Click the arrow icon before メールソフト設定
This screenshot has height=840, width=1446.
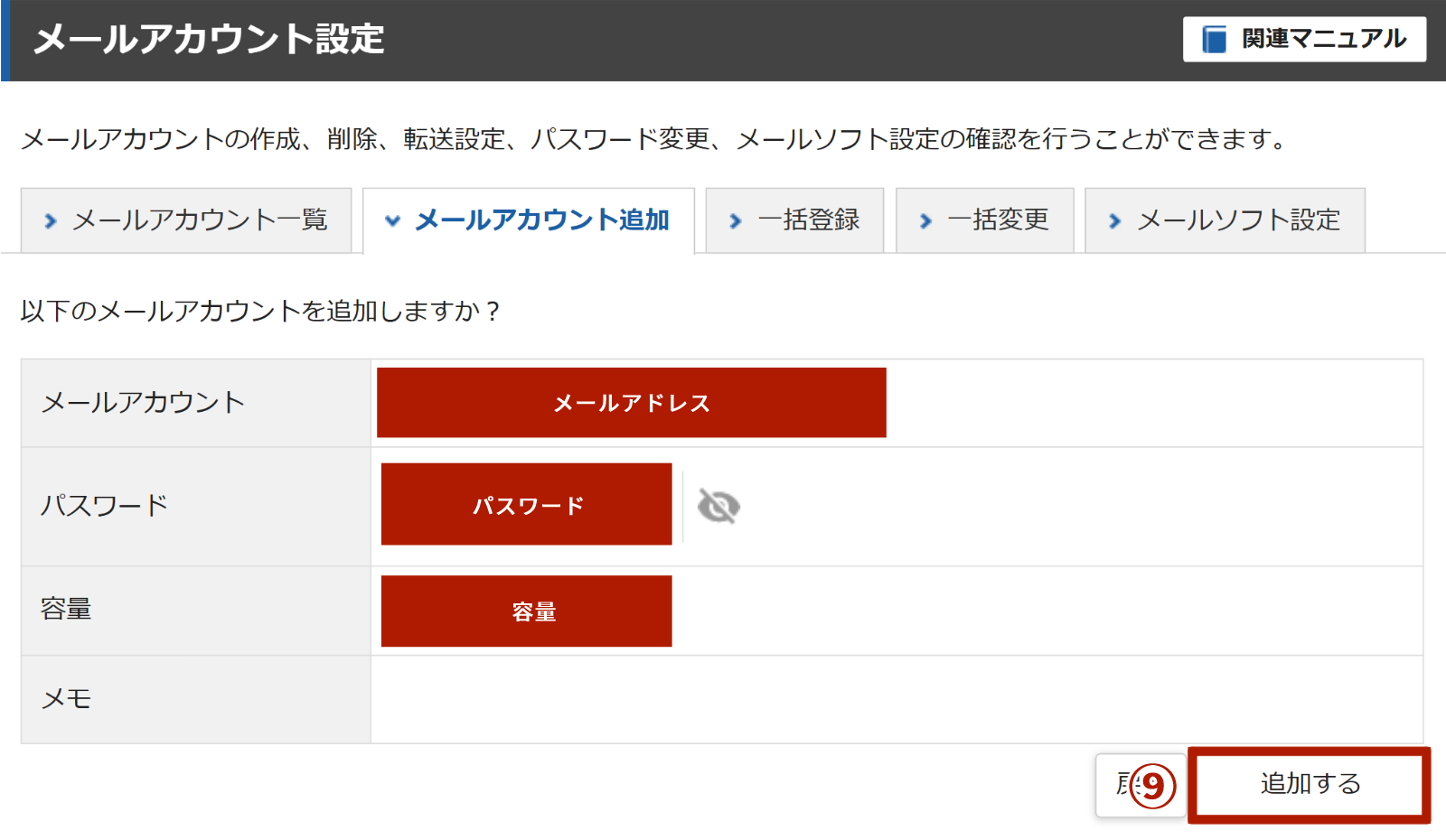[1115, 221]
